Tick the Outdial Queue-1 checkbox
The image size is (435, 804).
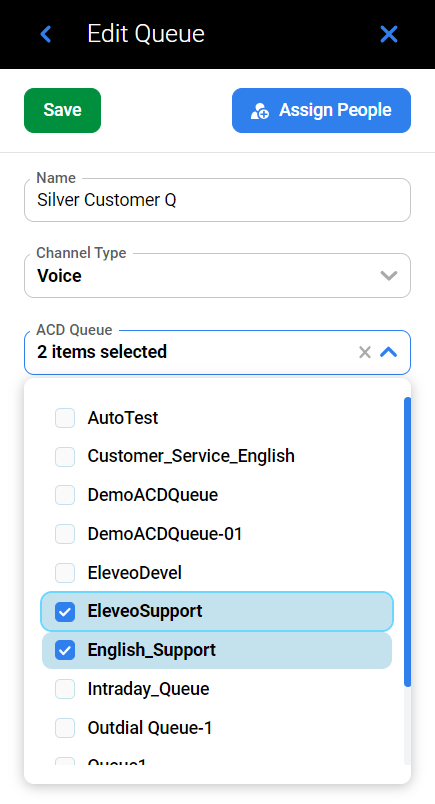65,728
